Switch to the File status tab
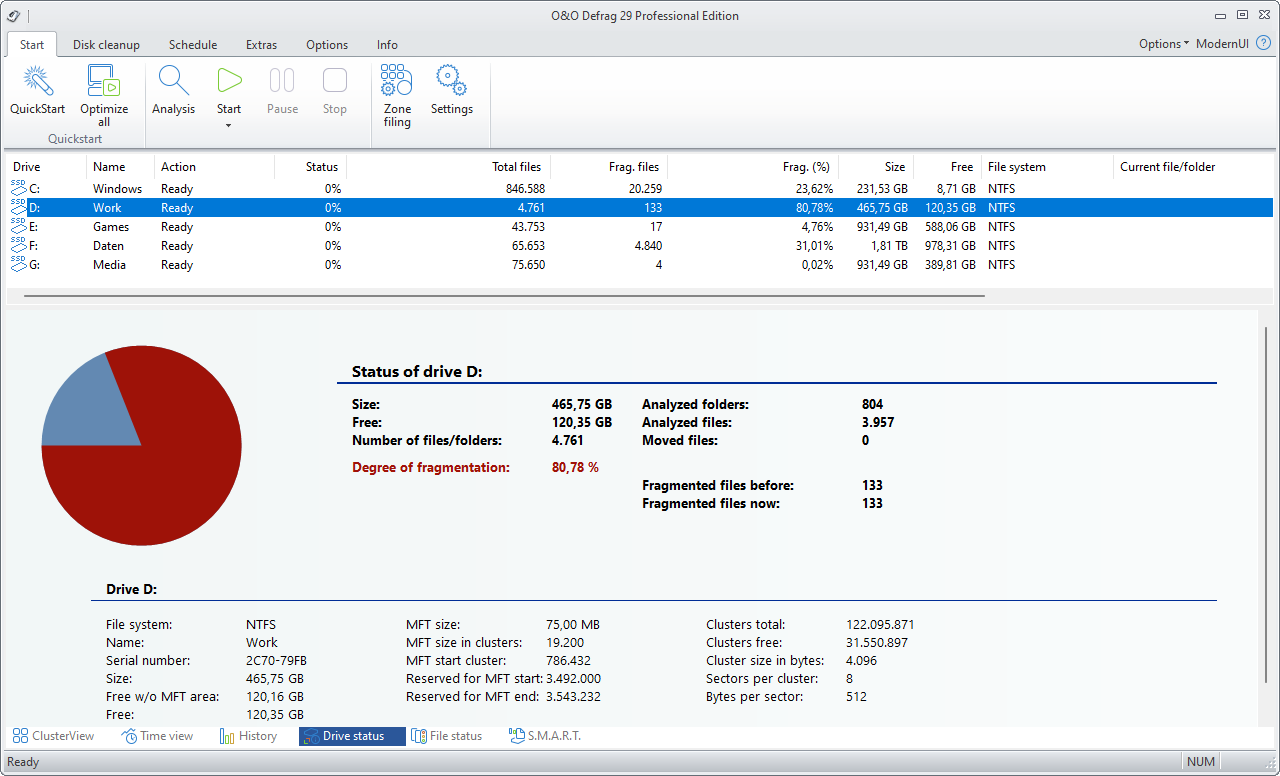1280x776 pixels. coord(446,736)
